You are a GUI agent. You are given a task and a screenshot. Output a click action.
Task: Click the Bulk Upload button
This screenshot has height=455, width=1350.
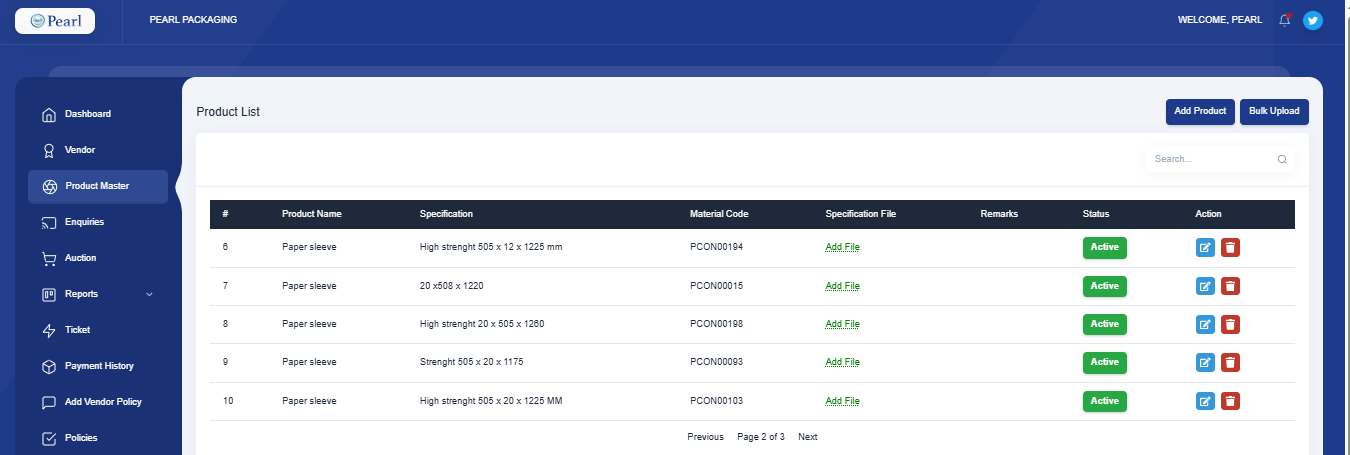[1274, 112]
